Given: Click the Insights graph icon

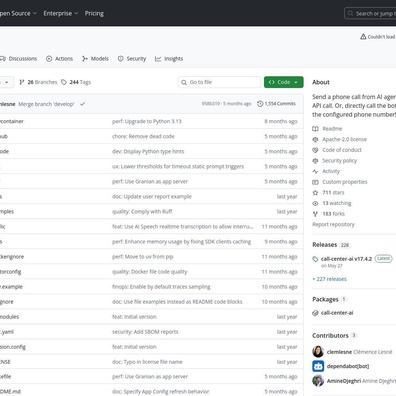Looking at the screenshot, I should (x=158, y=59).
